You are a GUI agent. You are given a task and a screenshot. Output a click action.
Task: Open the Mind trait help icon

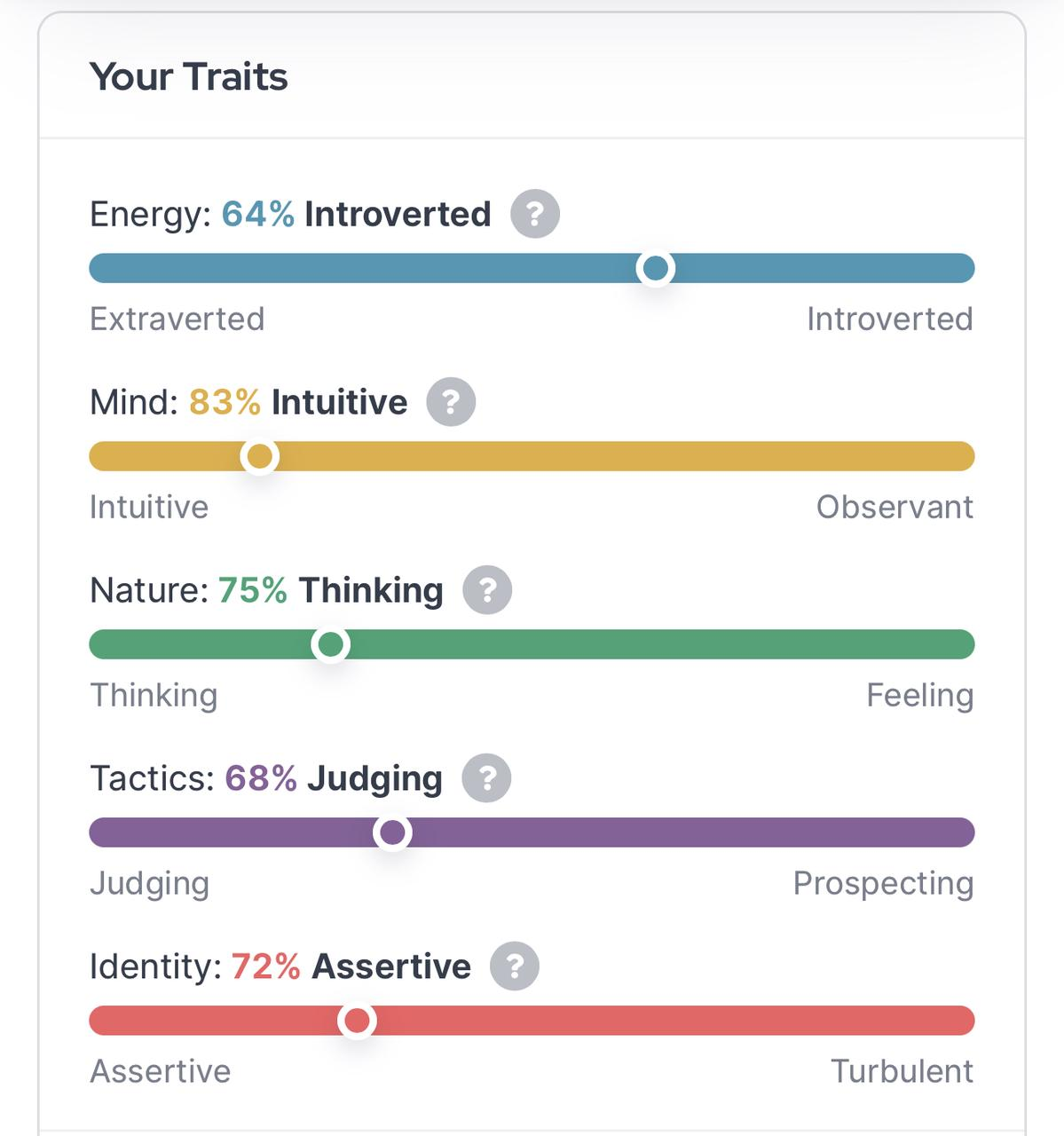click(x=451, y=402)
